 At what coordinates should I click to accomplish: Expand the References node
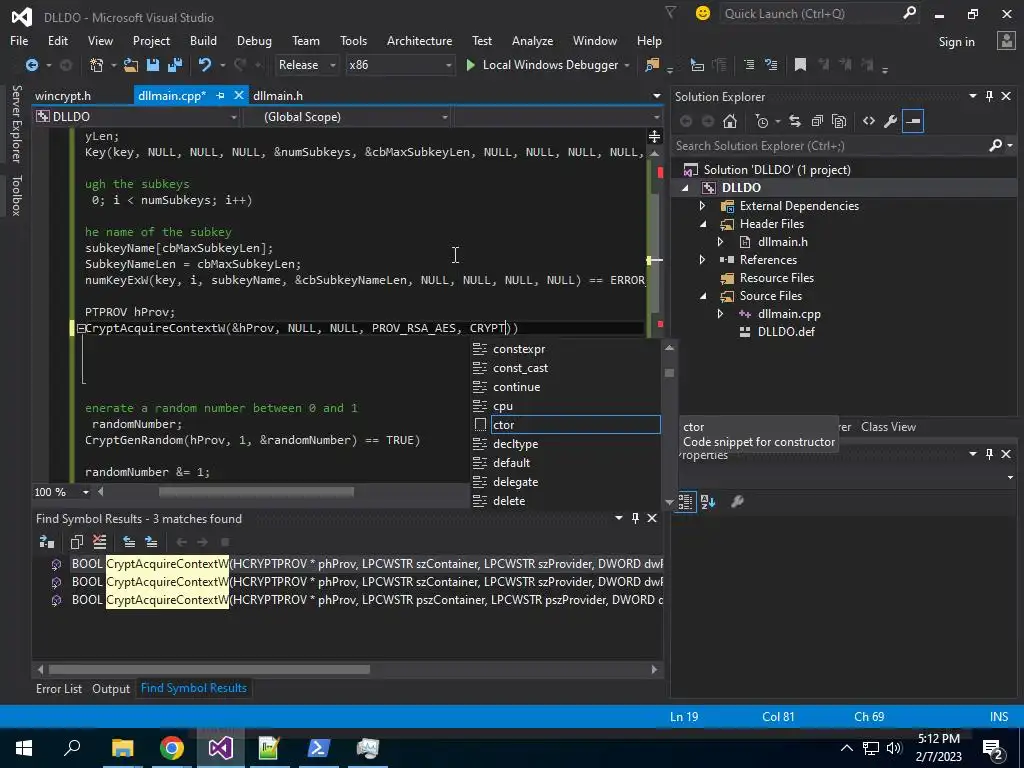(x=703, y=260)
